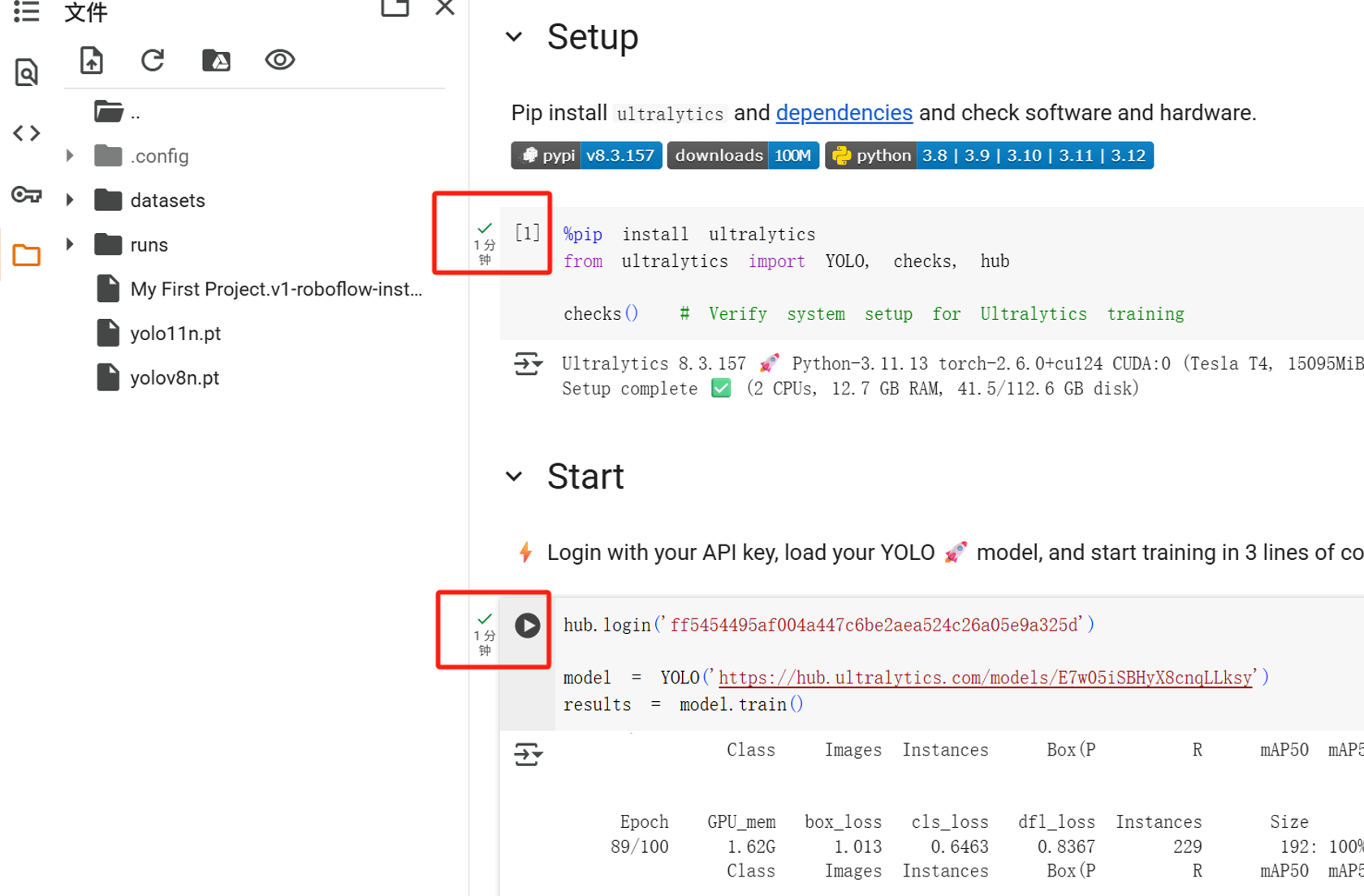Place cursor on the results = model.train() line
The height and width of the screenshot is (896, 1364).
684,704
